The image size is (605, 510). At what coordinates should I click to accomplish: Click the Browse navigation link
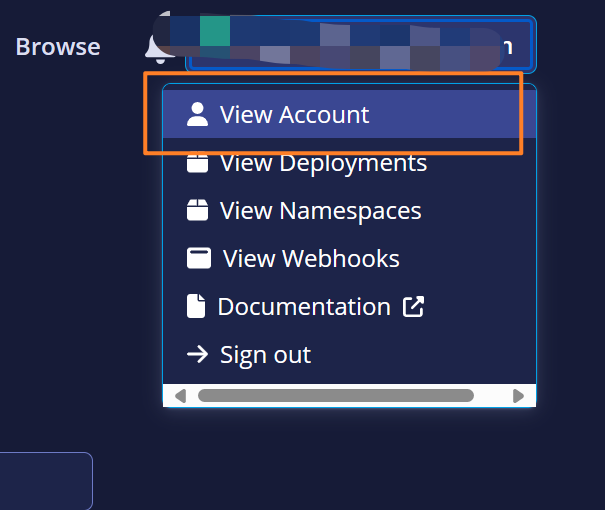coord(58,46)
